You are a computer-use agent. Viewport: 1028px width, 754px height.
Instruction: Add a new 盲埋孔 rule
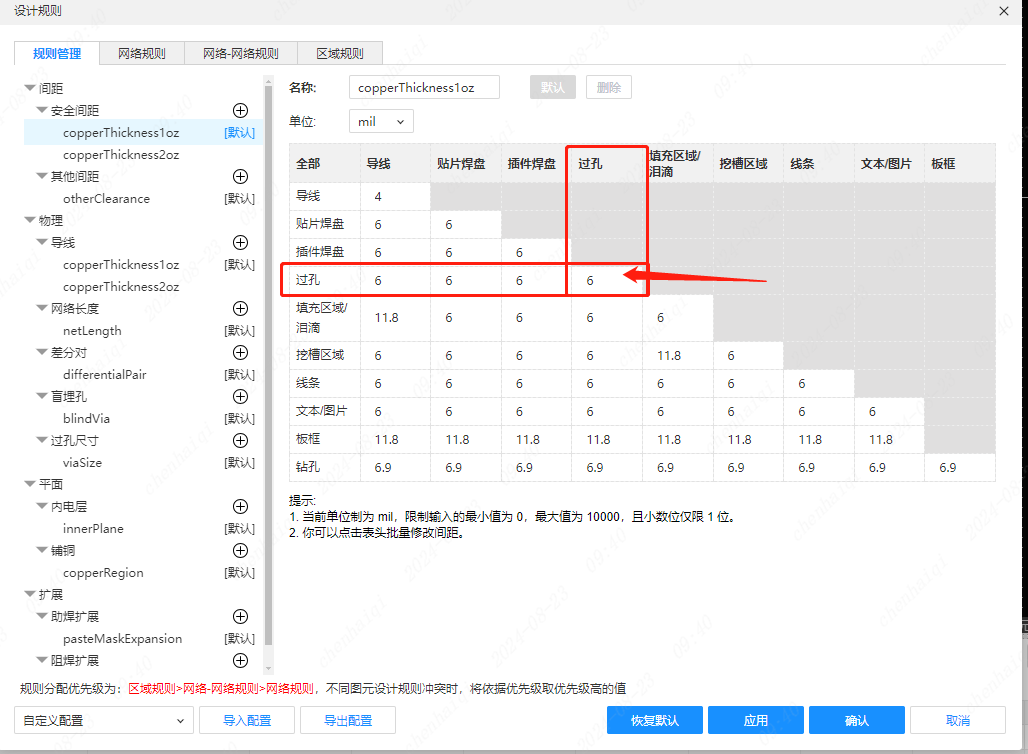coord(240,396)
